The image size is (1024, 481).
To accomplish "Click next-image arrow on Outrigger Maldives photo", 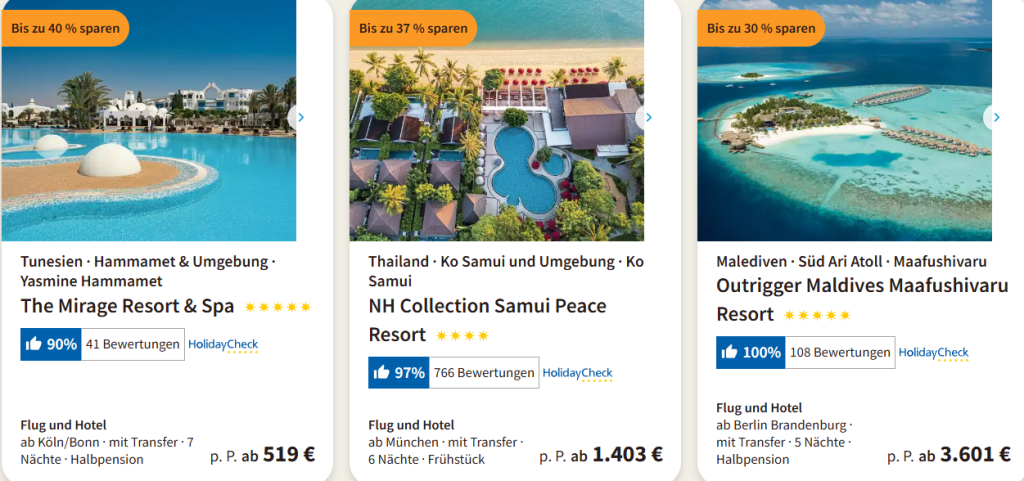I will pyautogui.click(x=995, y=118).
